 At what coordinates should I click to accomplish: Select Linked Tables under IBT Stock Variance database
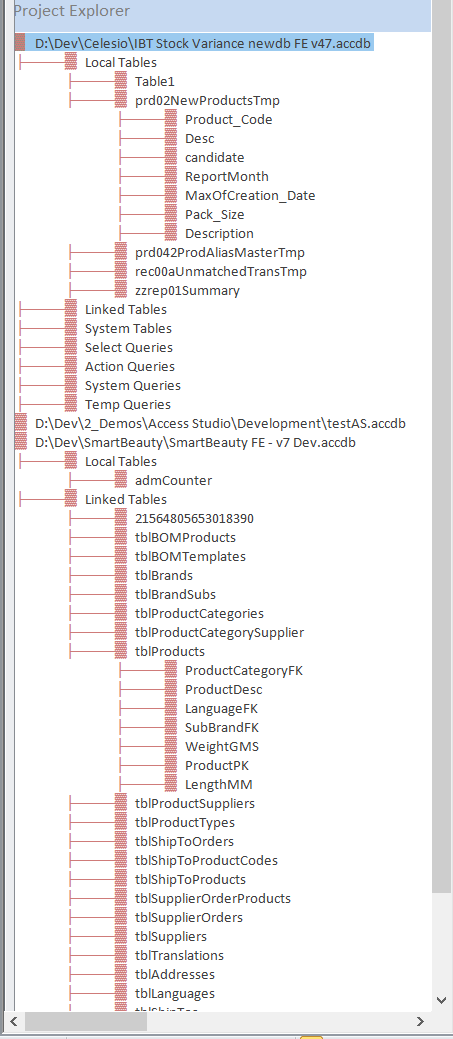point(126,309)
